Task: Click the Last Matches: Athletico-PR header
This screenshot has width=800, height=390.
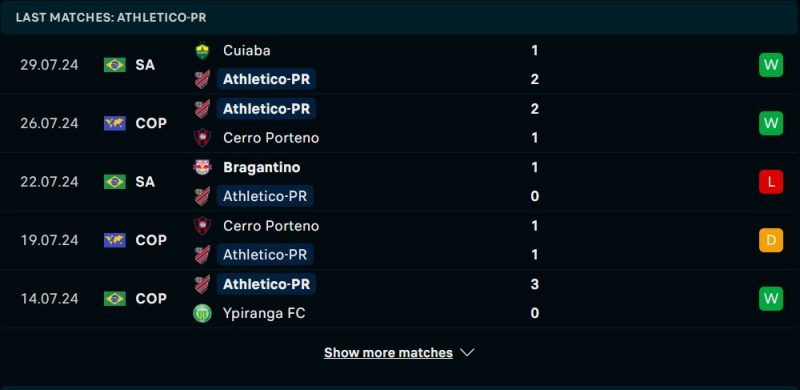Action: 111,17
